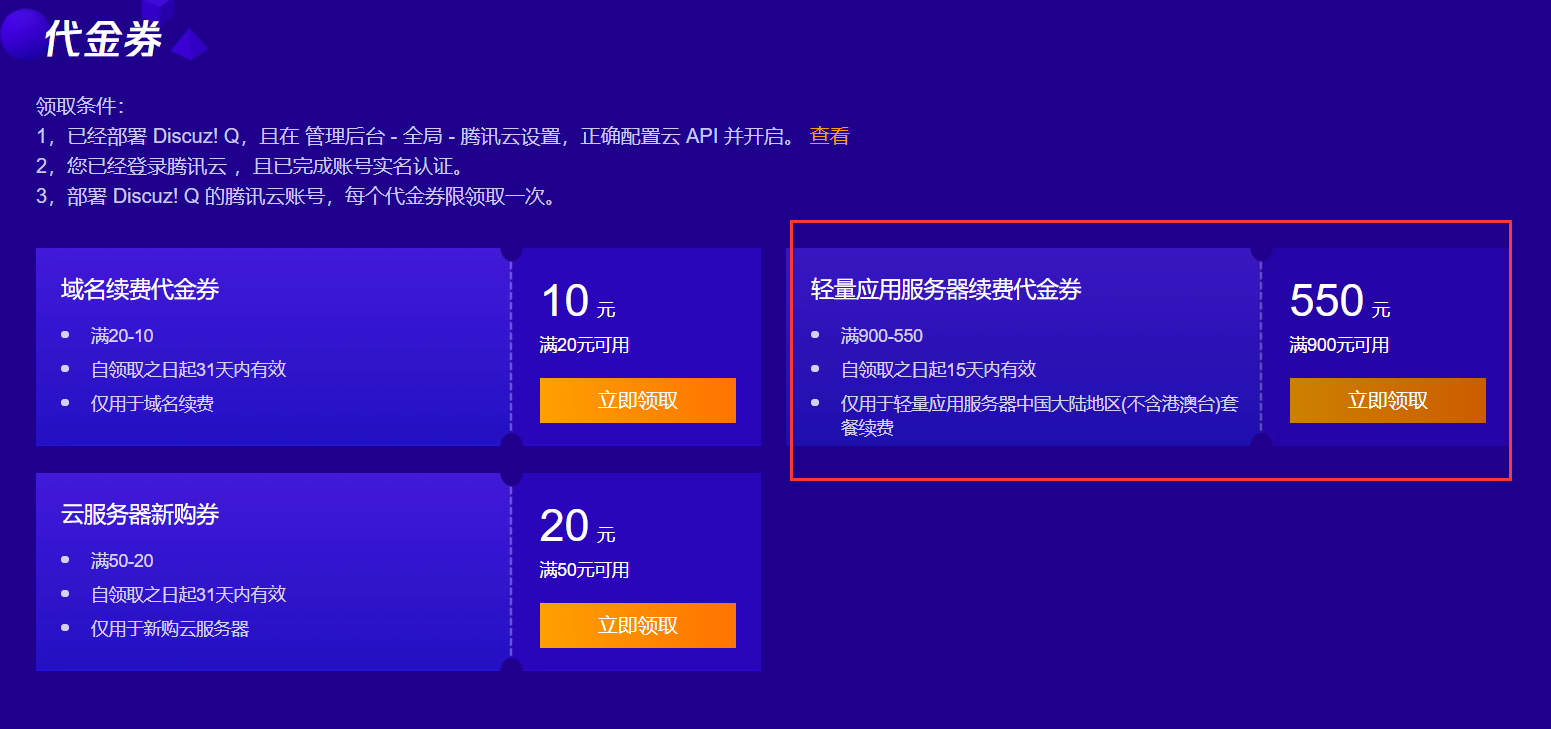This screenshot has width=1551, height=729.
Task: Click the 满50元可用 label
Action: (584, 571)
